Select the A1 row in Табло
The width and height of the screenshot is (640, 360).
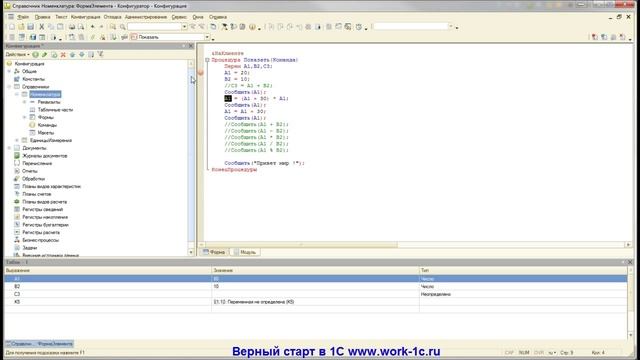tap(316, 279)
